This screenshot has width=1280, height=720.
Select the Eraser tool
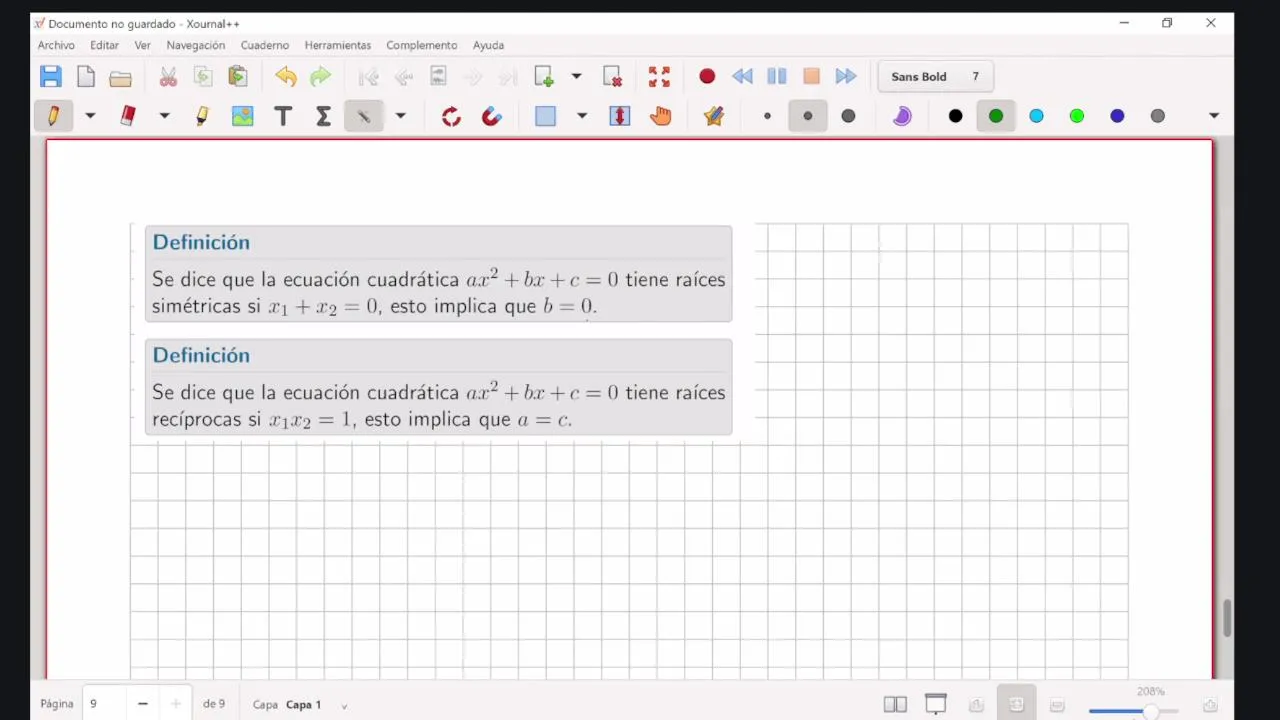click(127, 116)
